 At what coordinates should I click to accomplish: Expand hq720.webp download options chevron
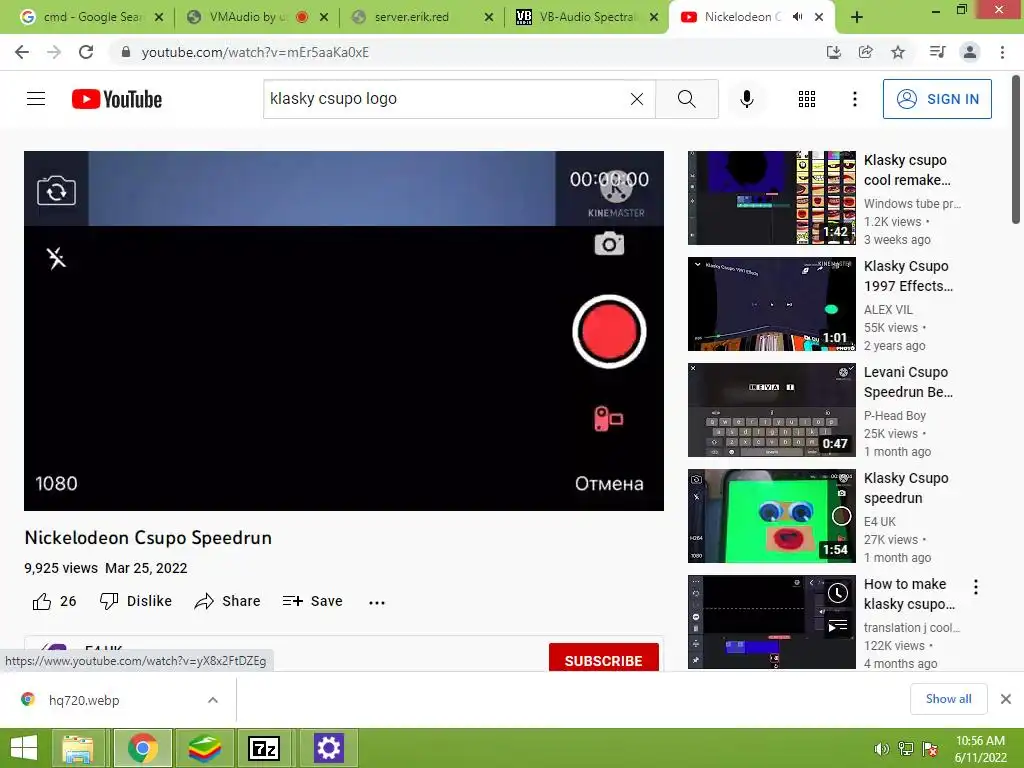213,700
